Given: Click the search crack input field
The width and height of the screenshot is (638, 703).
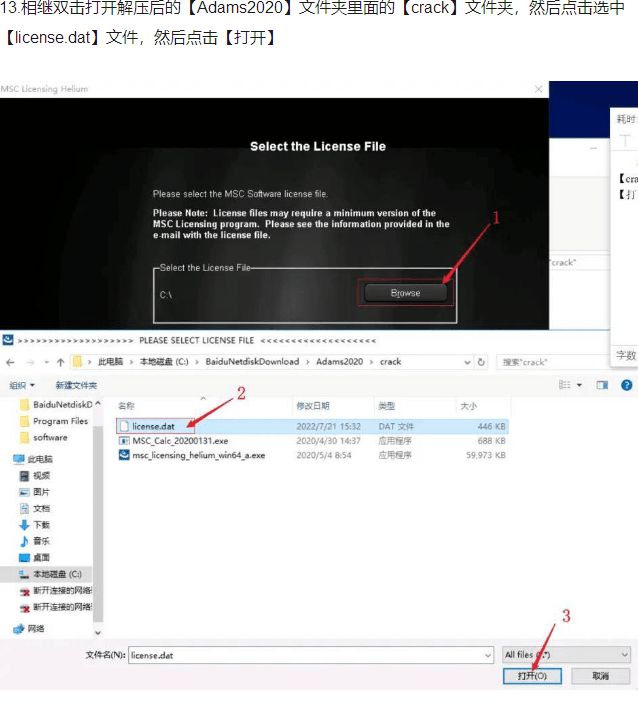Looking at the screenshot, I should click(552, 362).
